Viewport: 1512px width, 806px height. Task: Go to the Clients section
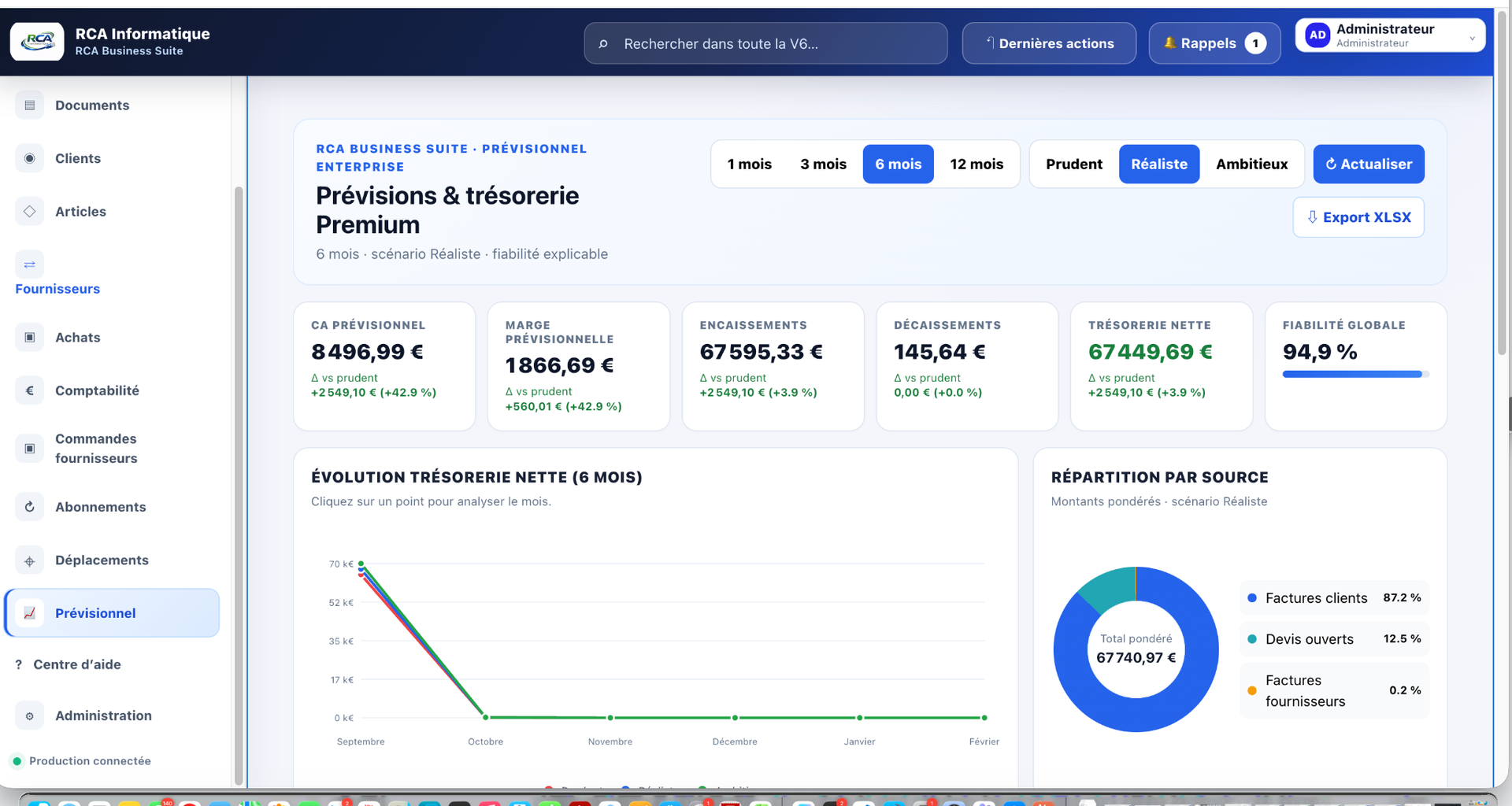click(111, 158)
